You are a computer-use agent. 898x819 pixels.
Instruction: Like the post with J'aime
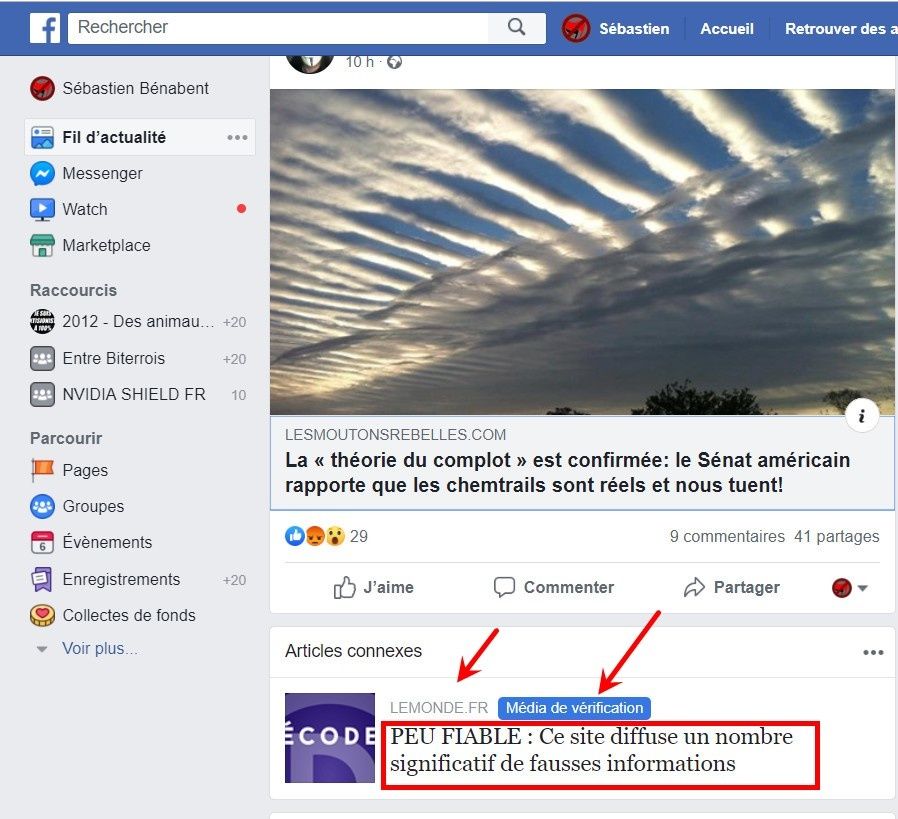click(x=373, y=588)
